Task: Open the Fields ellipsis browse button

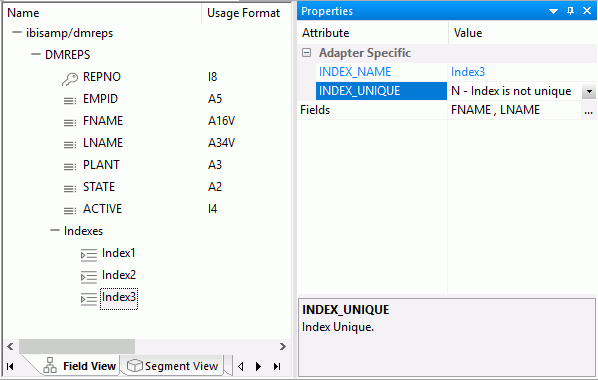Action: pyautogui.click(x=588, y=110)
